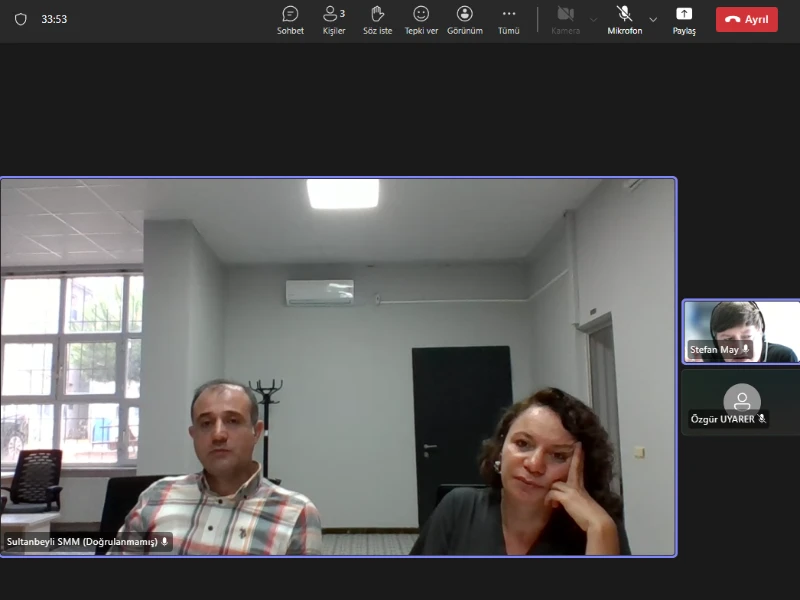Select the Özgür UYARER participant tile
Screen dimensions: 800x600
[741, 401]
